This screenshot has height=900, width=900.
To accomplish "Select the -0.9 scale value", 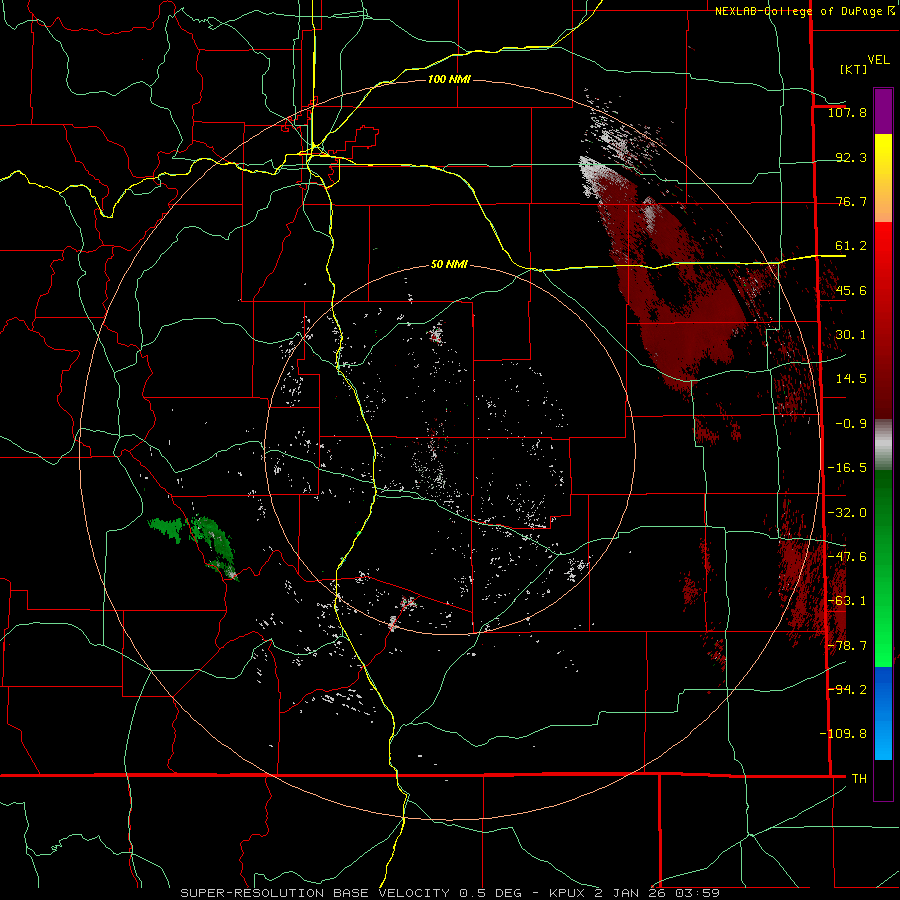I will click(x=851, y=424).
